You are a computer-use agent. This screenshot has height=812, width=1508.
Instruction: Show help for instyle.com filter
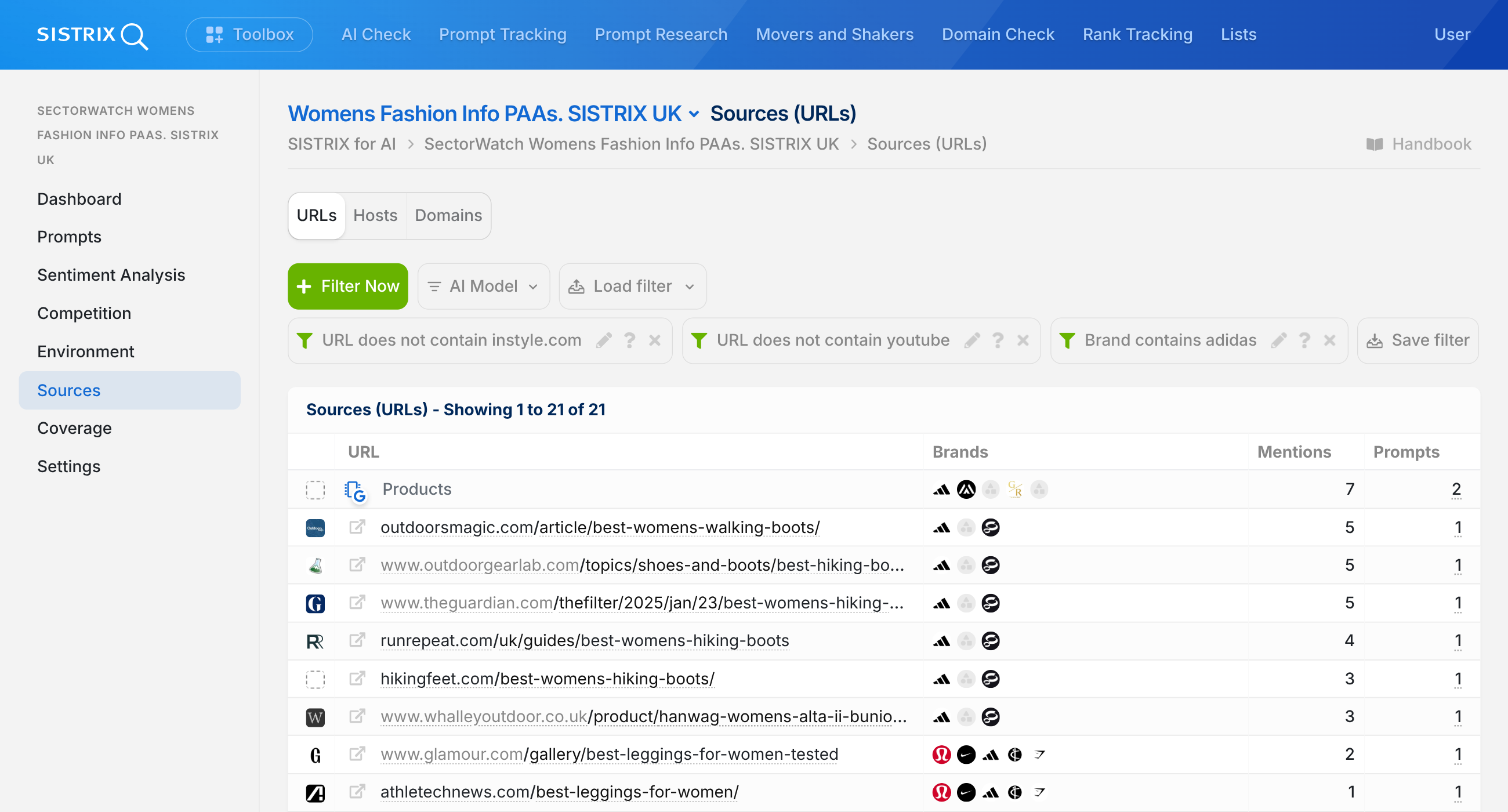click(630, 340)
